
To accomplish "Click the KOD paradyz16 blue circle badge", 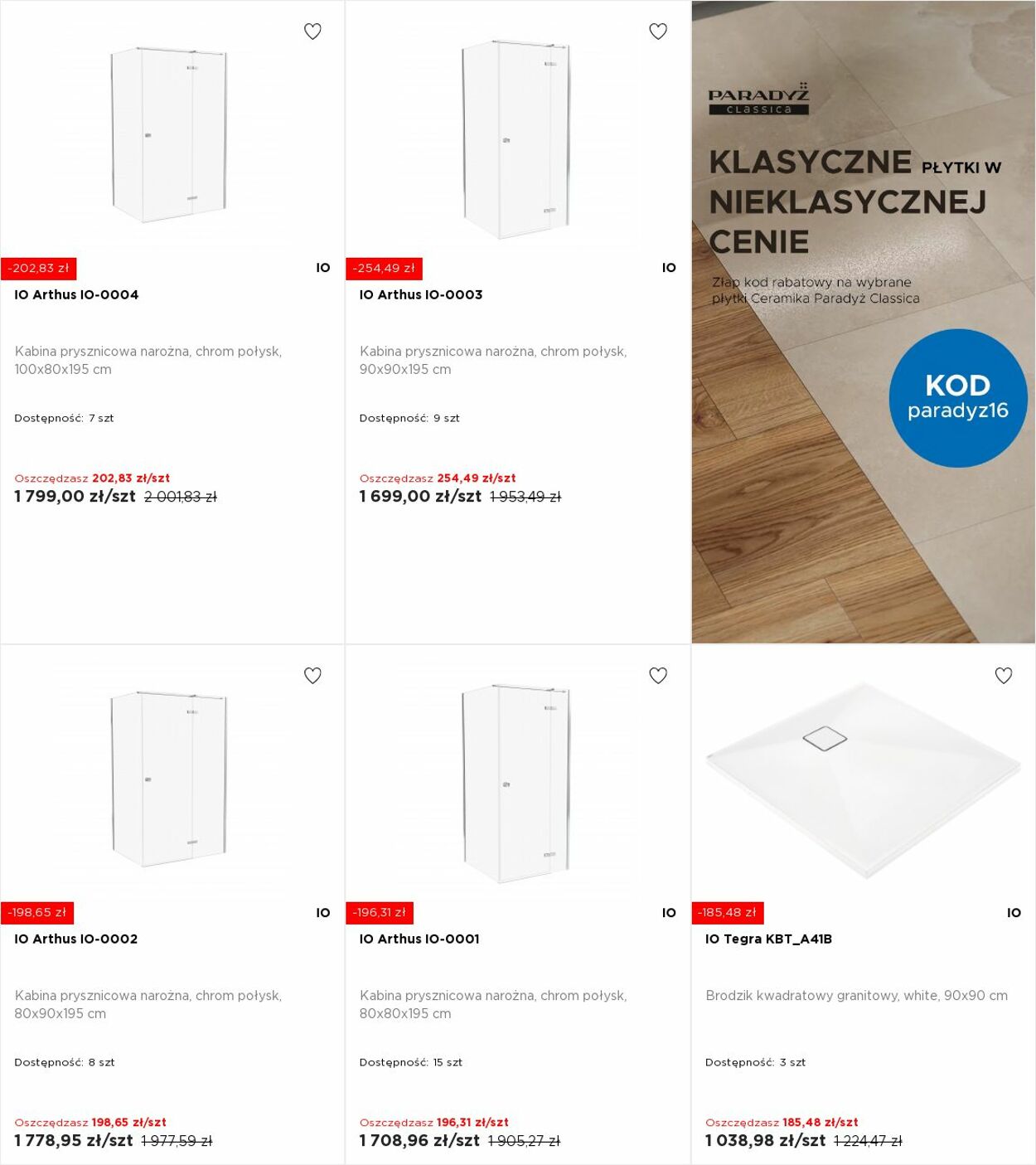I will tap(958, 398).
